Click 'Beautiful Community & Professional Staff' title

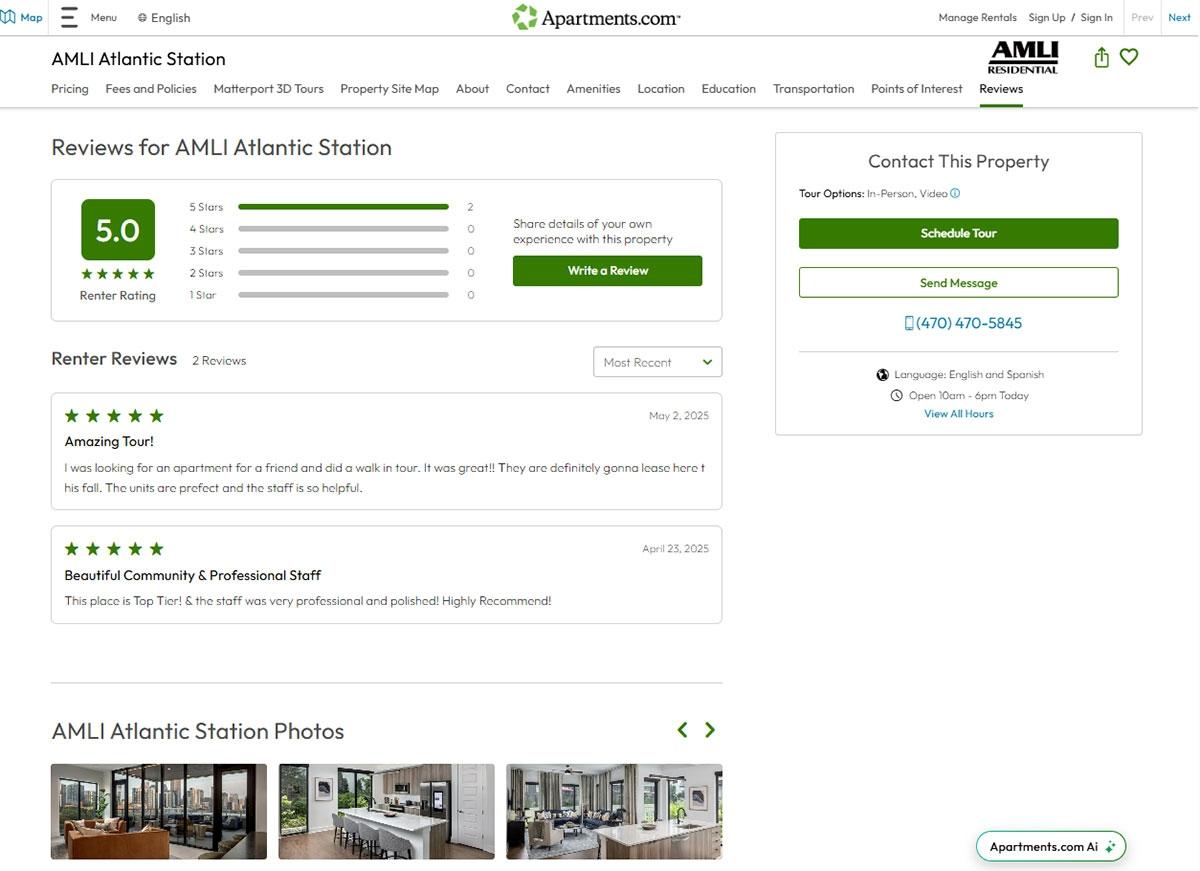[x=193, y=575]
